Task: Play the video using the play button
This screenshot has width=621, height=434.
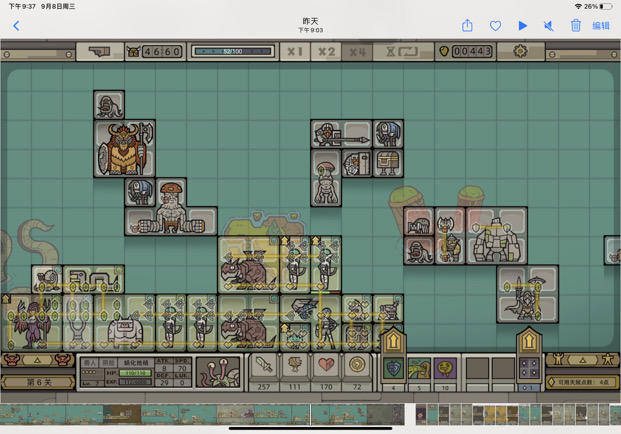Action: [x=523, y=26]
